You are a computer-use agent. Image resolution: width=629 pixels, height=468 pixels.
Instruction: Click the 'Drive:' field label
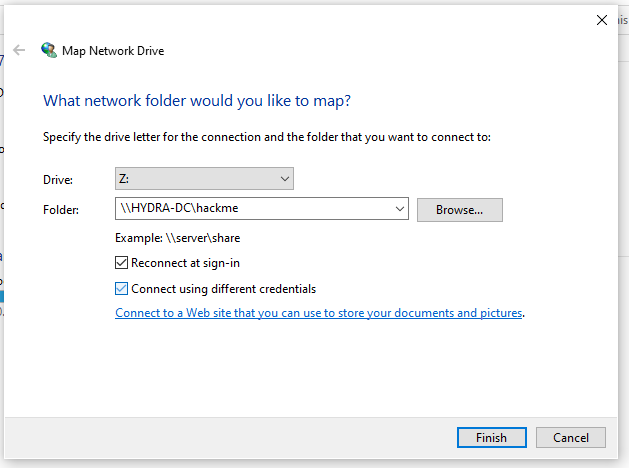(58, 179)
